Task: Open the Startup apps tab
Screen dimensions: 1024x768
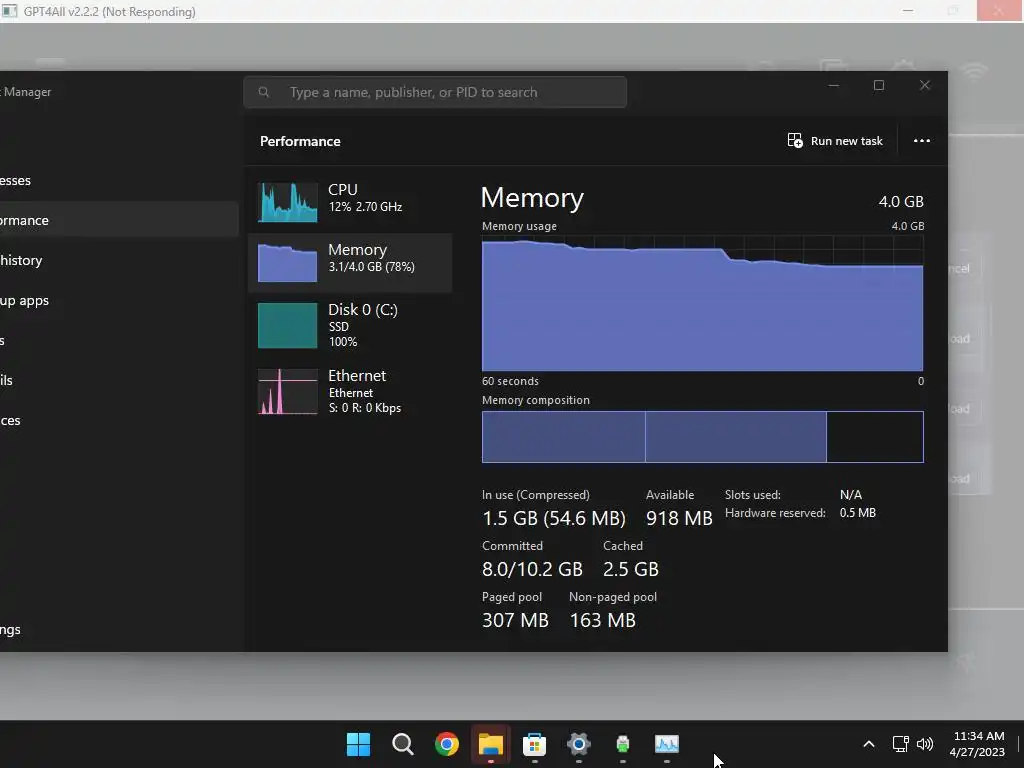Action: pyautogui.click(x=118, y=300)
